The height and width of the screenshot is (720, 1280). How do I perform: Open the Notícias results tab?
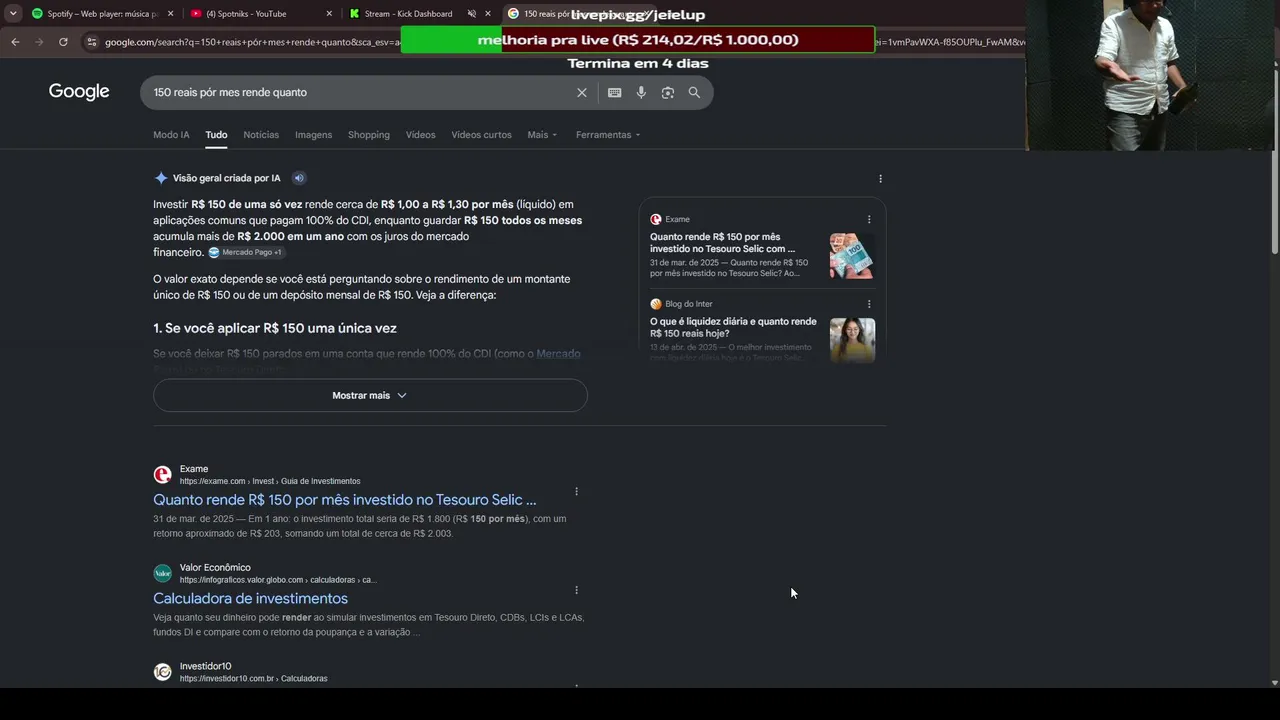coord(261,135)
